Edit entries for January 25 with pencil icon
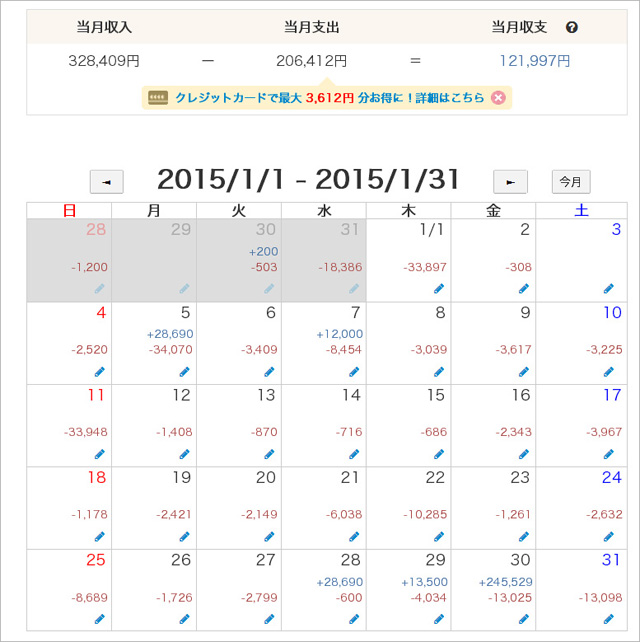This screenshot has height=642, width=640. pyautogui.click(x=100, y=619)
